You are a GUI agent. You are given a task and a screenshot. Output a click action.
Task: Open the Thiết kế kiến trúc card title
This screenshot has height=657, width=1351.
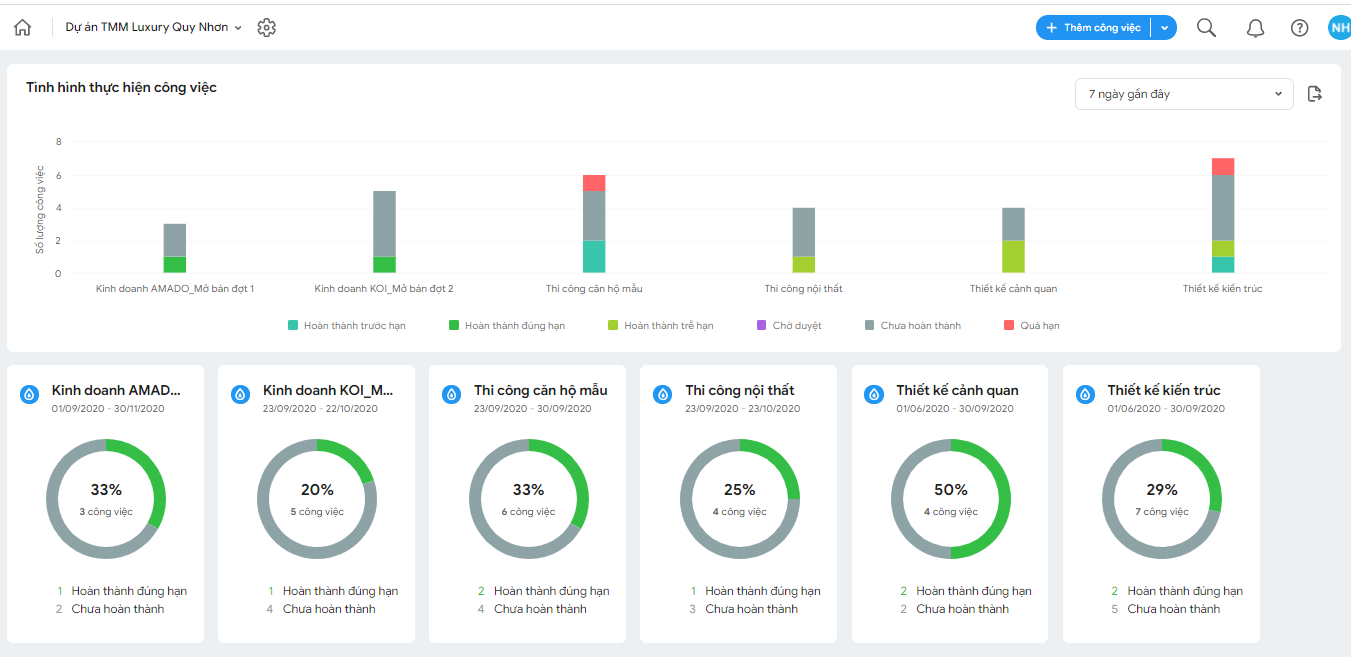point(1164,390)
